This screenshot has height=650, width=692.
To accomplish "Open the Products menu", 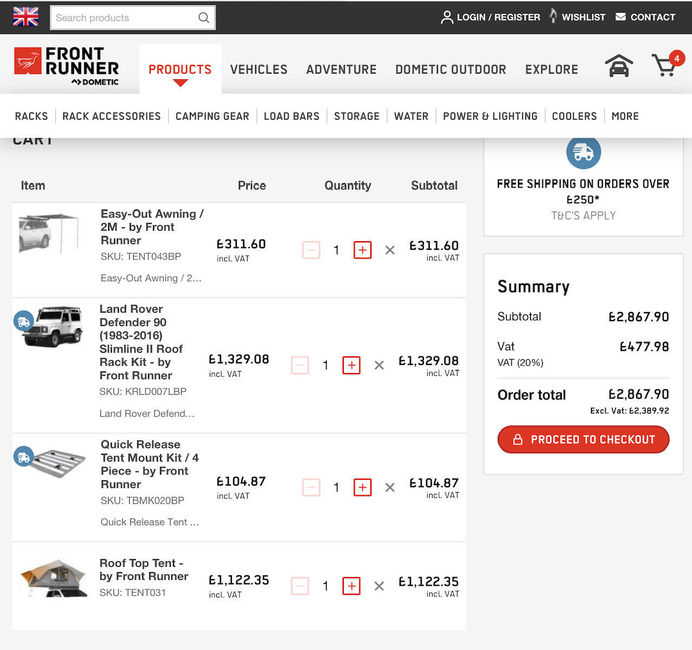I will 180,69.
